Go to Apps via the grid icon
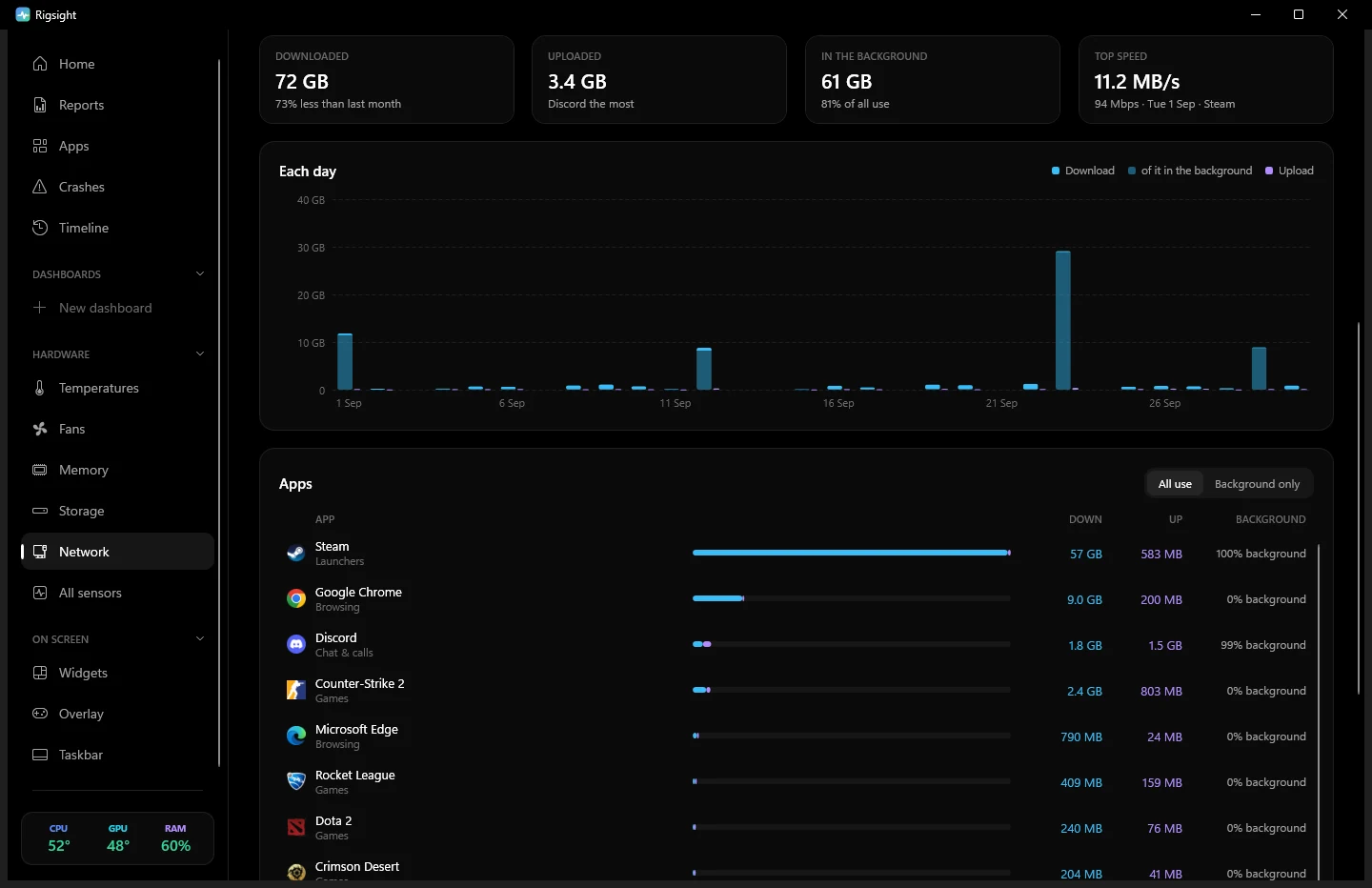This screenshot has height=888, width=1372. click(x=40, y=146)
